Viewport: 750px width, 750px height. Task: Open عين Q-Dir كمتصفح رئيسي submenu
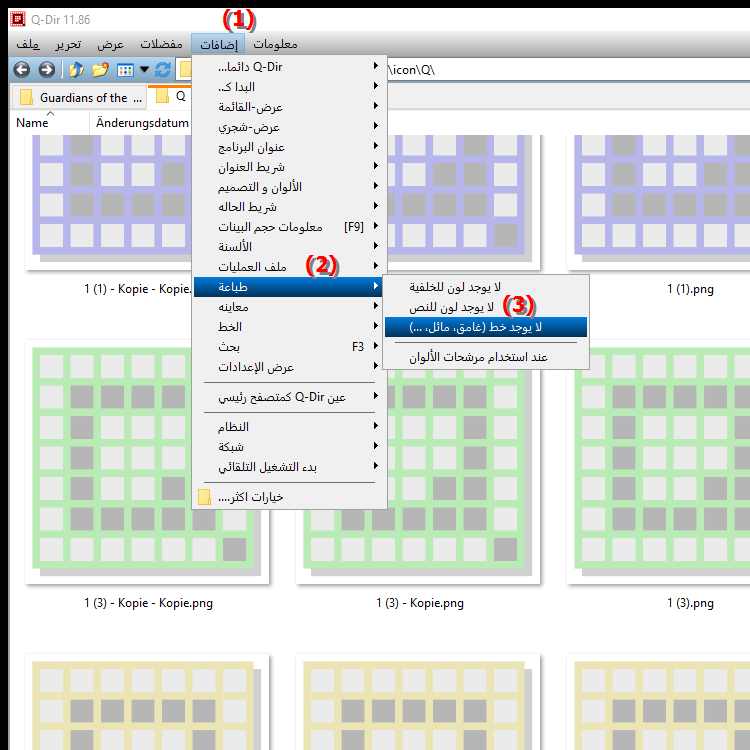[x=287, y=397]
